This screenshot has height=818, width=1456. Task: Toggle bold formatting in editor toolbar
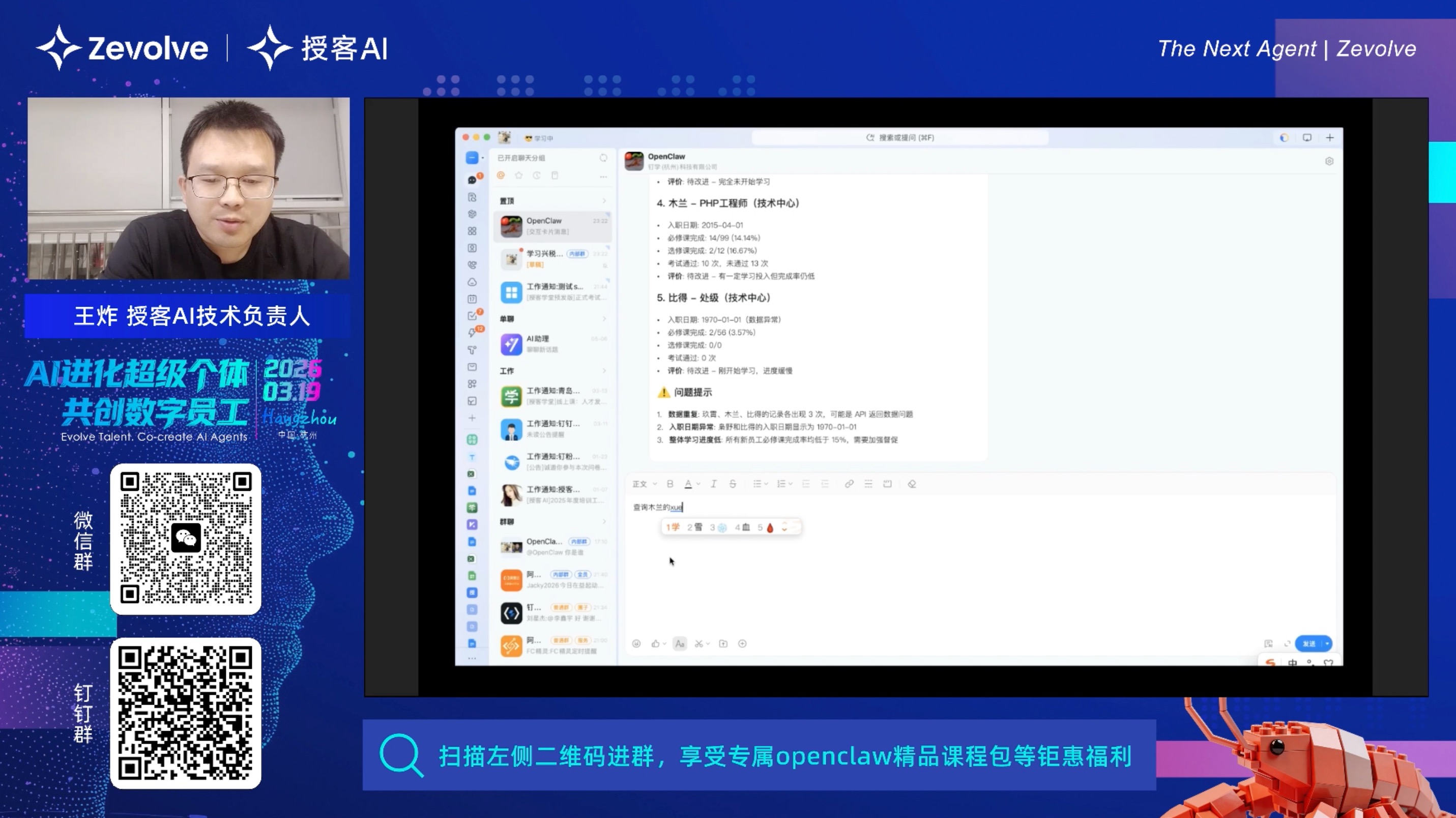[670, 484]
